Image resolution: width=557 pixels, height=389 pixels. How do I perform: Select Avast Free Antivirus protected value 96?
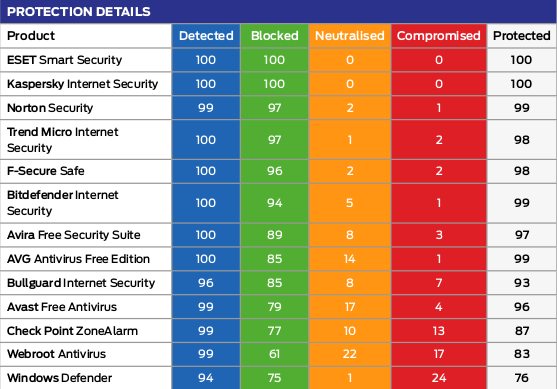tap(521, 307)
